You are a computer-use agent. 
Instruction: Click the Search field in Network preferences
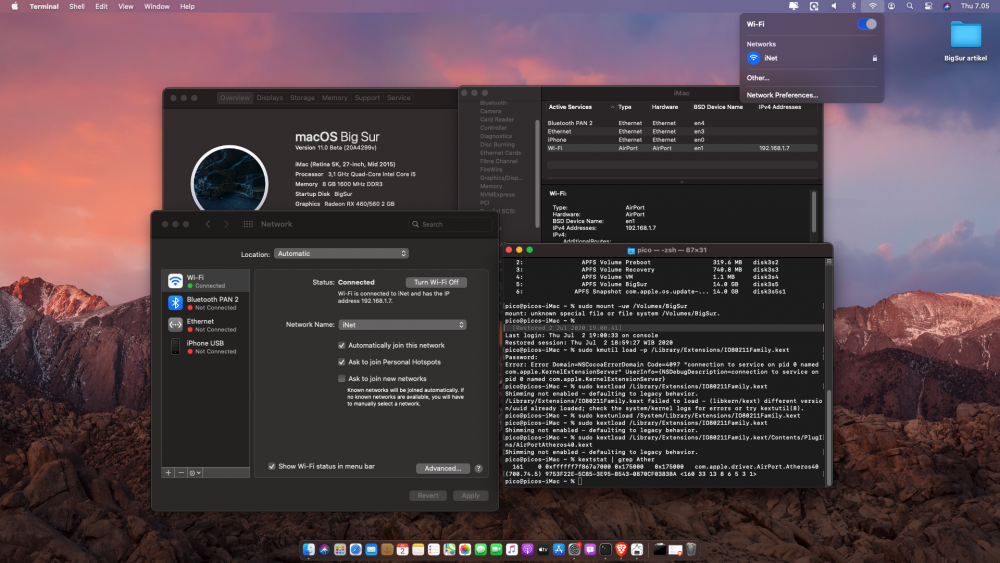tap(451, 224)
